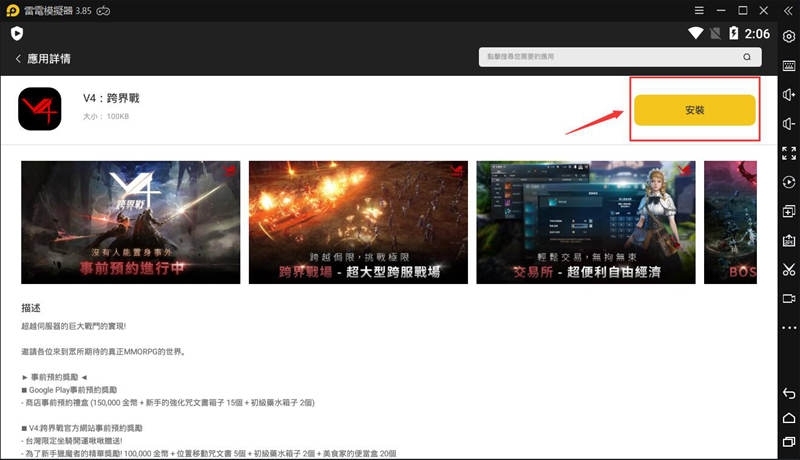Click install APK sidebar icon
800x460 pixels.
(x=789, y=240)
